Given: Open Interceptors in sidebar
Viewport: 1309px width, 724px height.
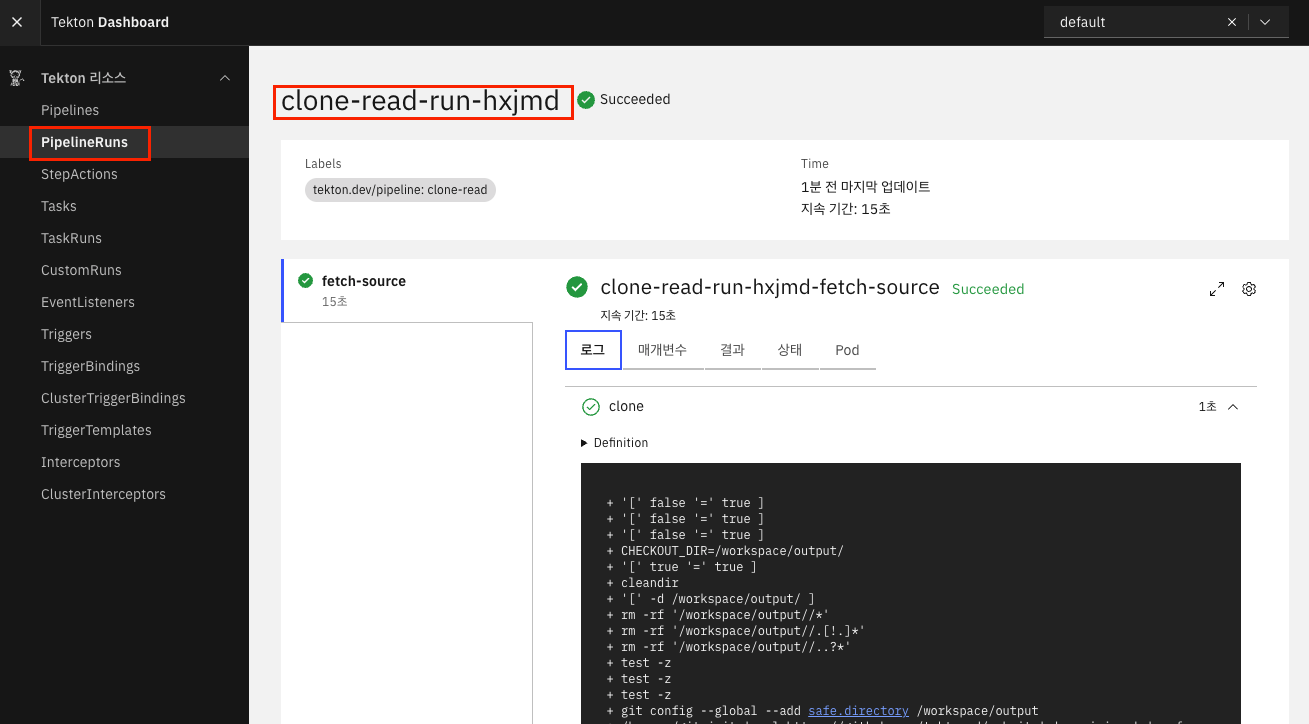Looking at the screenshot, I should [x=80, y=462].
